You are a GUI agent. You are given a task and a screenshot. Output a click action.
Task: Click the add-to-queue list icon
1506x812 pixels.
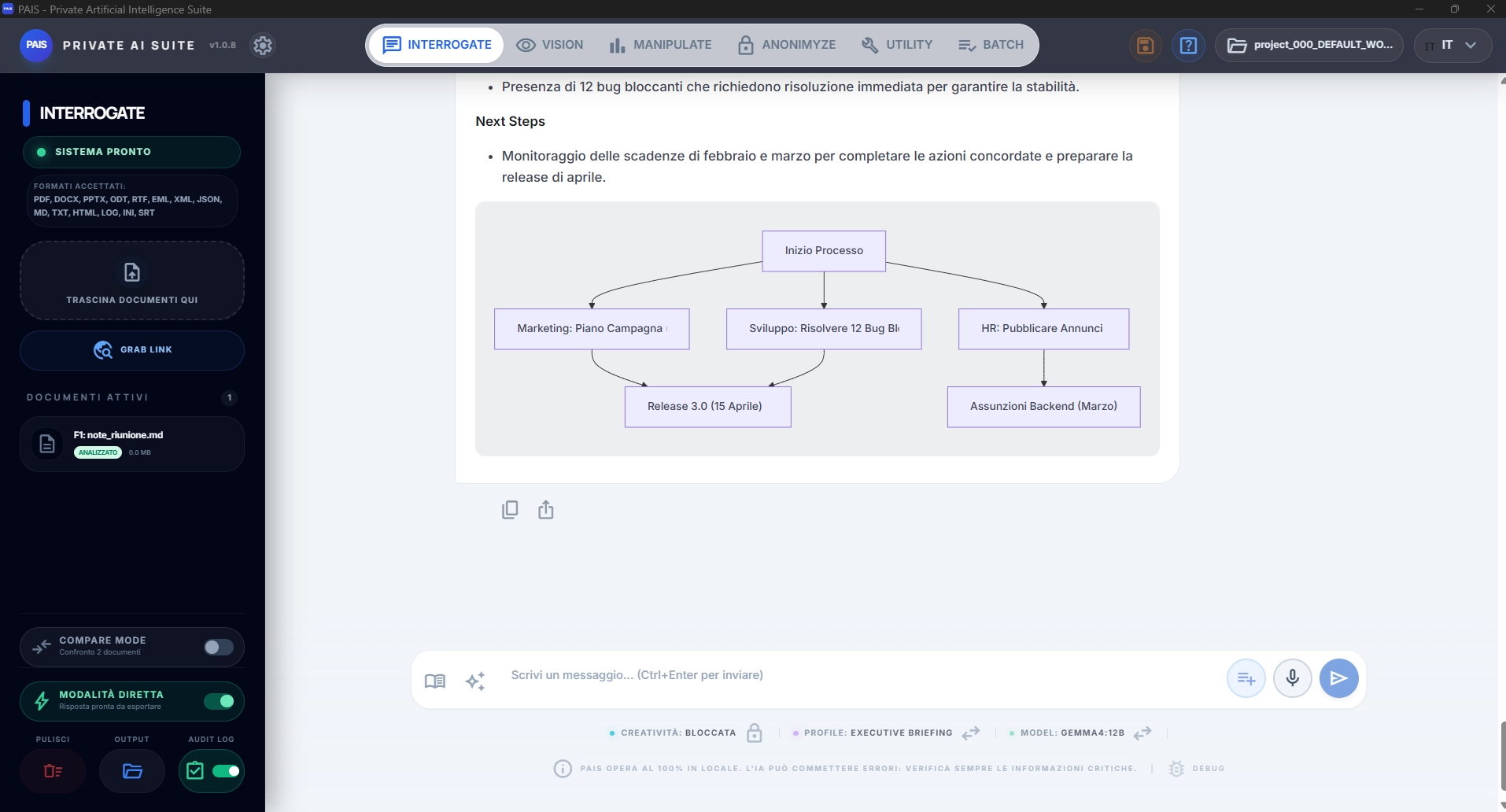click(1246, 678)
